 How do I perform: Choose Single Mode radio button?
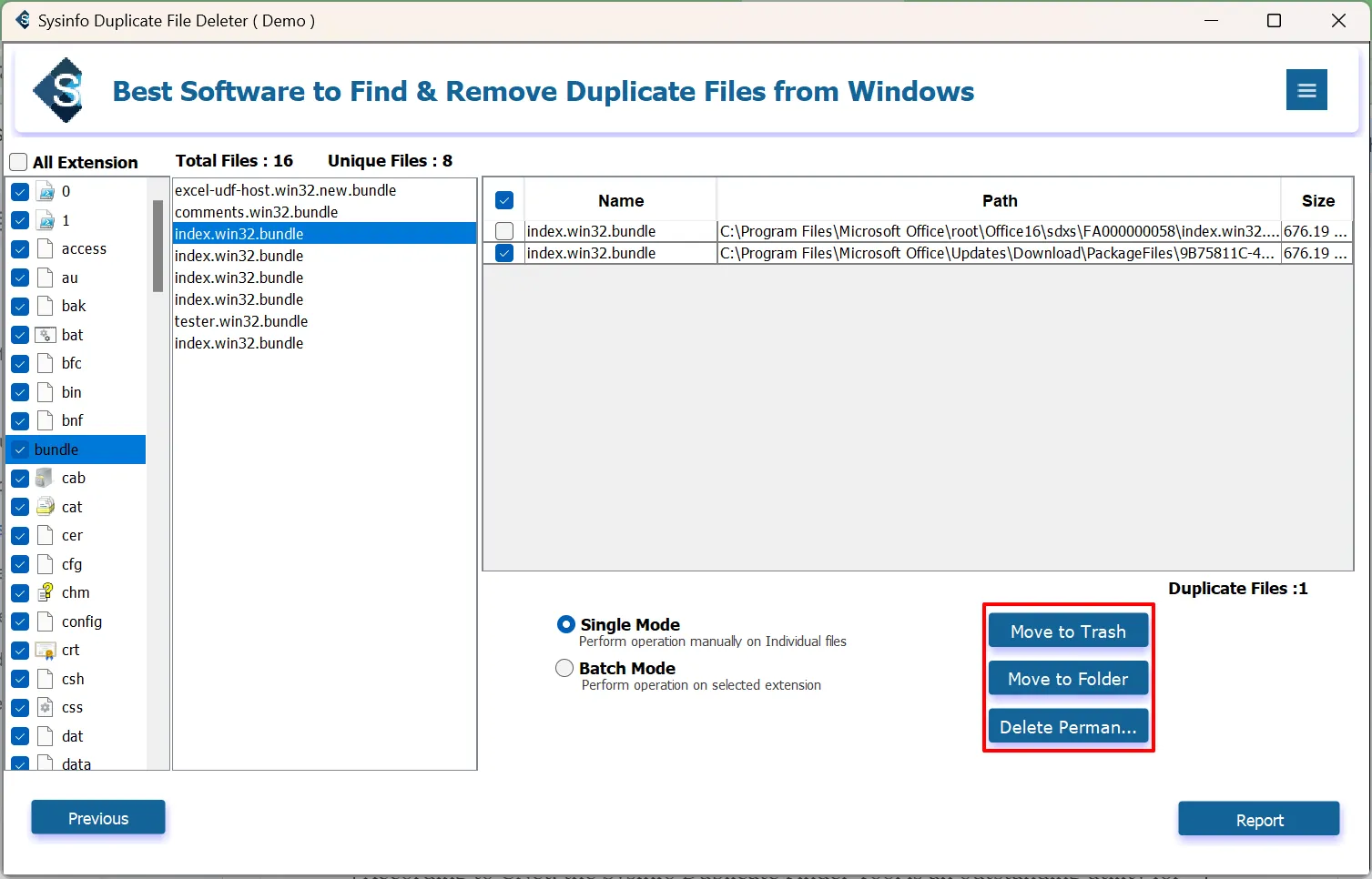(565, 624)
